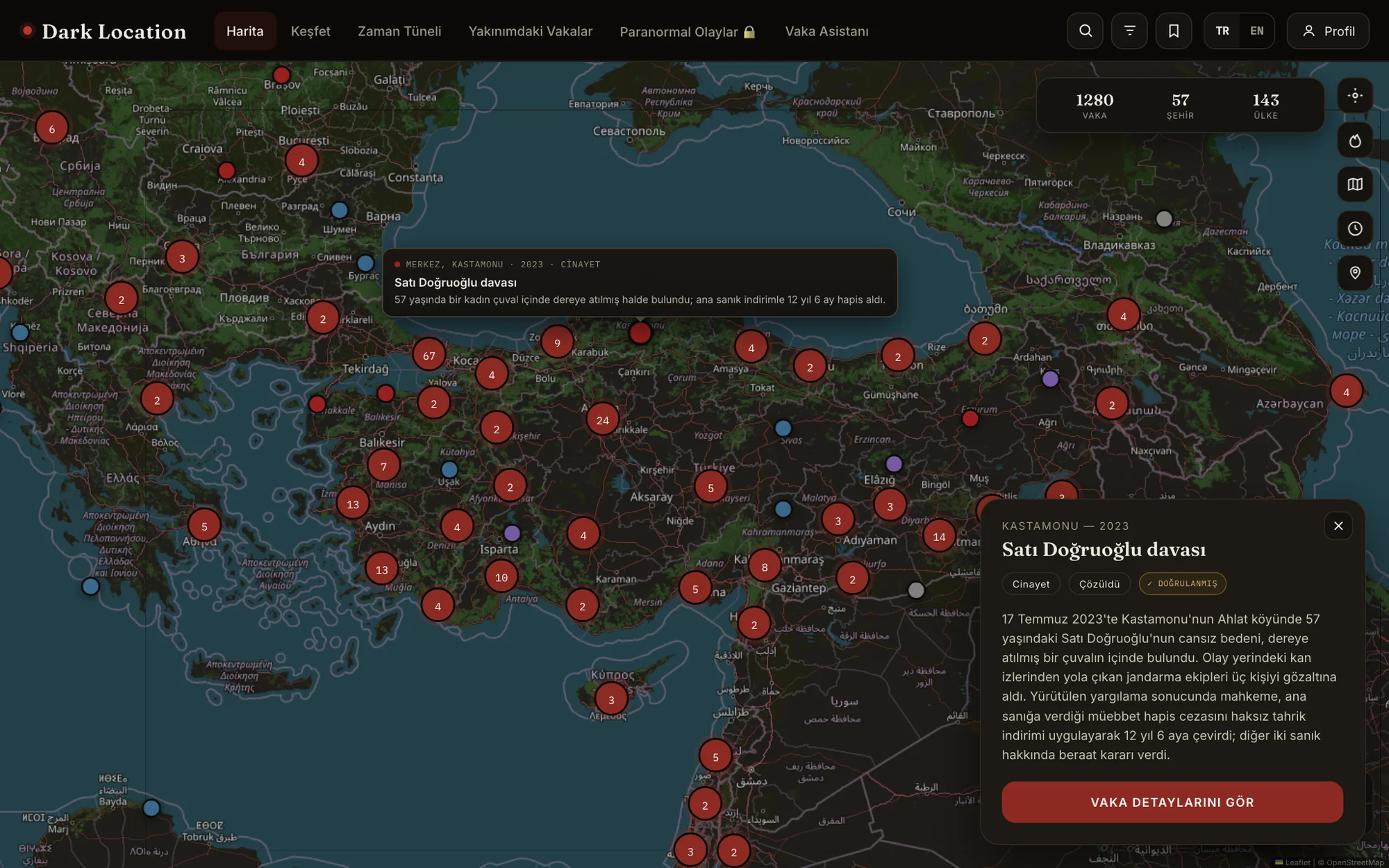Screen dimensions: 1389x868
Task: Open the OpenStreetMap attribution link
Action: 1354,862
